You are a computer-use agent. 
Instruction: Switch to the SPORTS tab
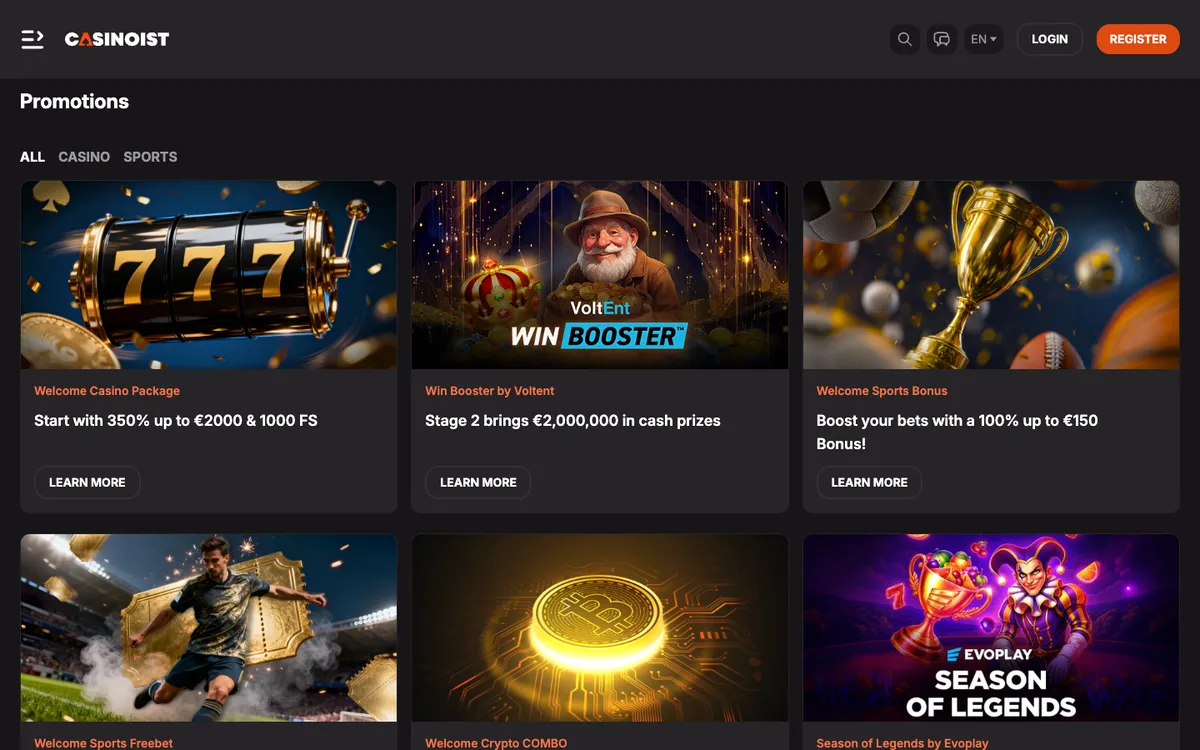[x=150, y=157]
